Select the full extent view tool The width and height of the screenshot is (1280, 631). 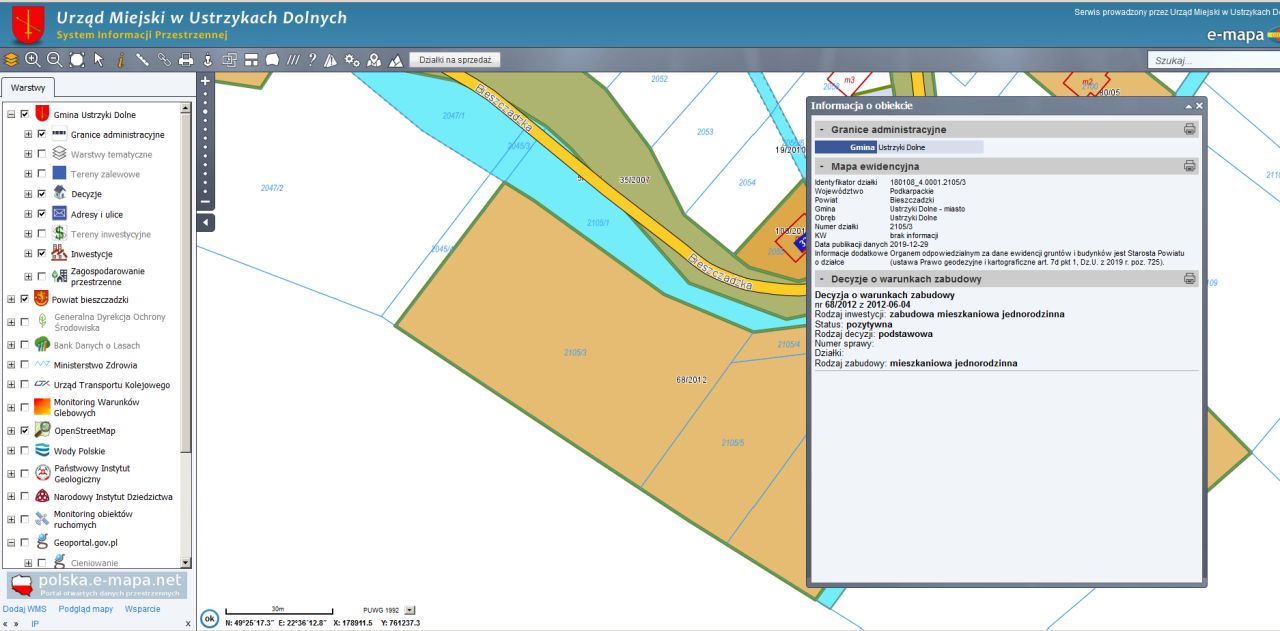[x=77, y=60]
